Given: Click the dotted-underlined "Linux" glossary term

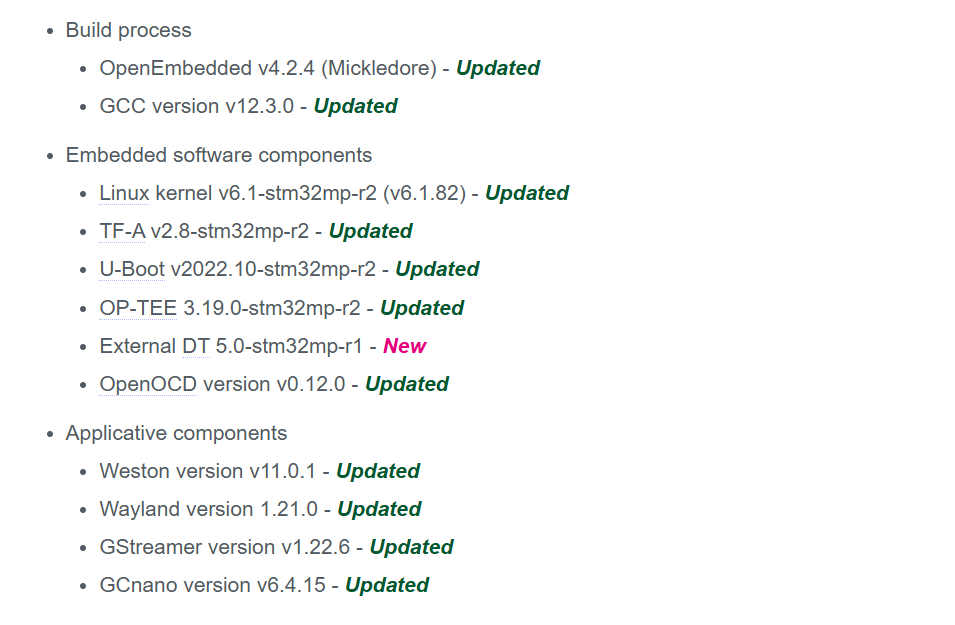Looking at the screenshot, I should tap(124, 193).
